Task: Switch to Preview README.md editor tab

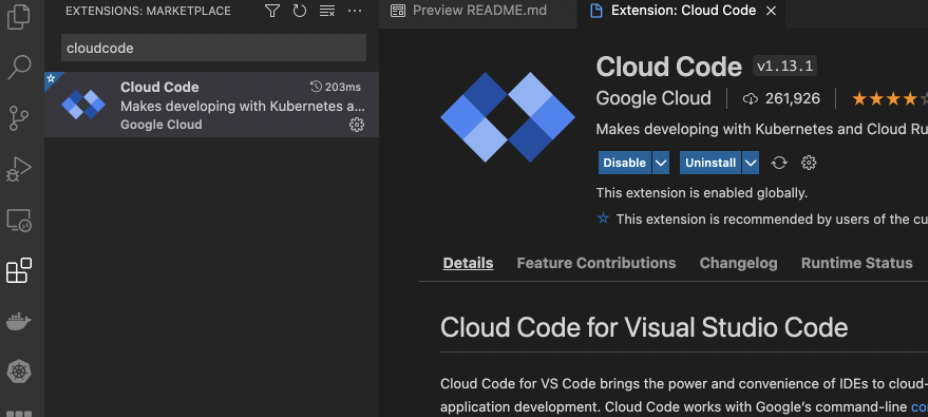Action: (478, 11)
